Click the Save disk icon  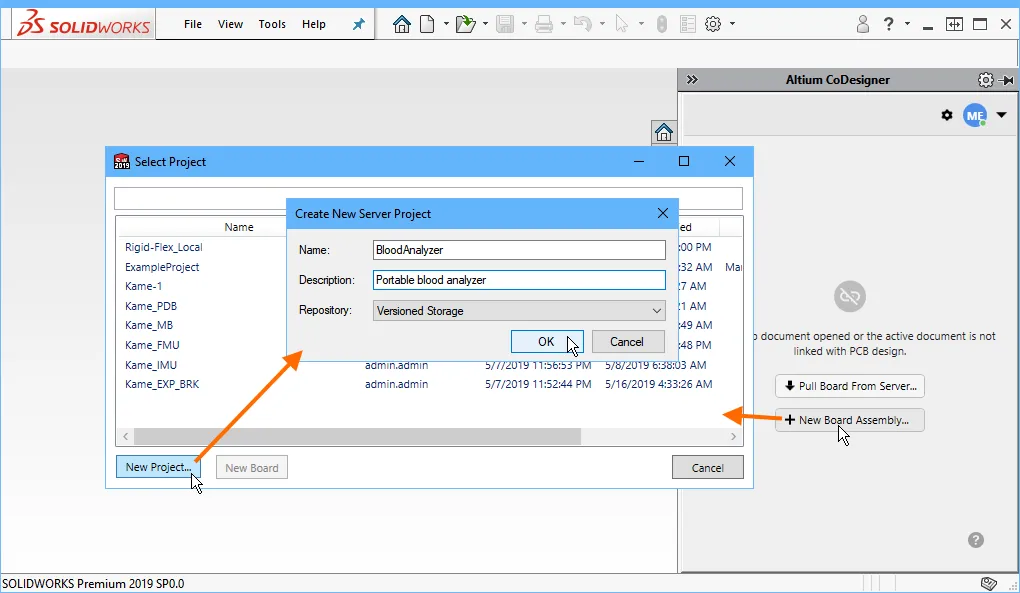pyautogui.click(x=505, y=24)
